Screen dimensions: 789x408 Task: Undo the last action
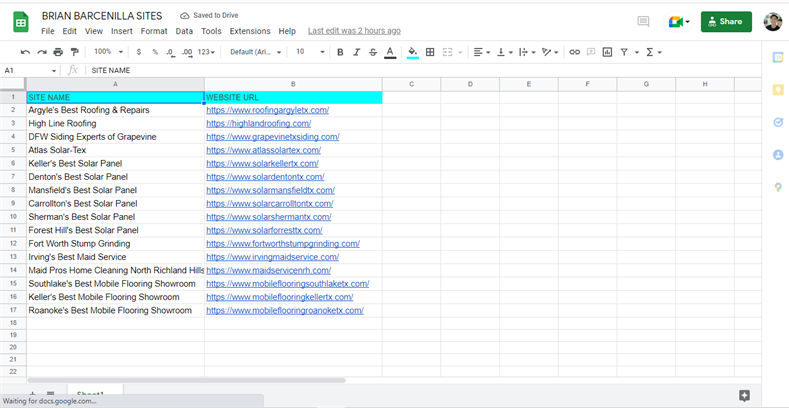25,52
